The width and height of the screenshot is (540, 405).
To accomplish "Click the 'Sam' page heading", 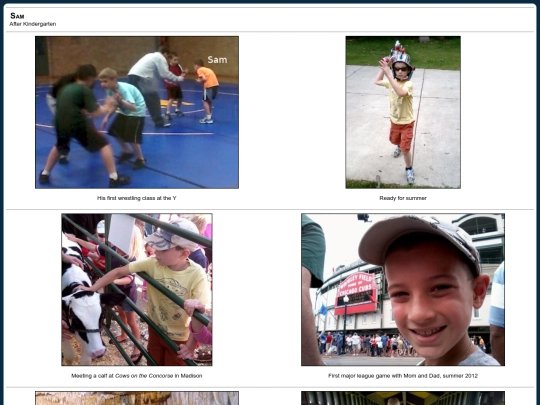I will pyautogui.click(x=17, y=16).
